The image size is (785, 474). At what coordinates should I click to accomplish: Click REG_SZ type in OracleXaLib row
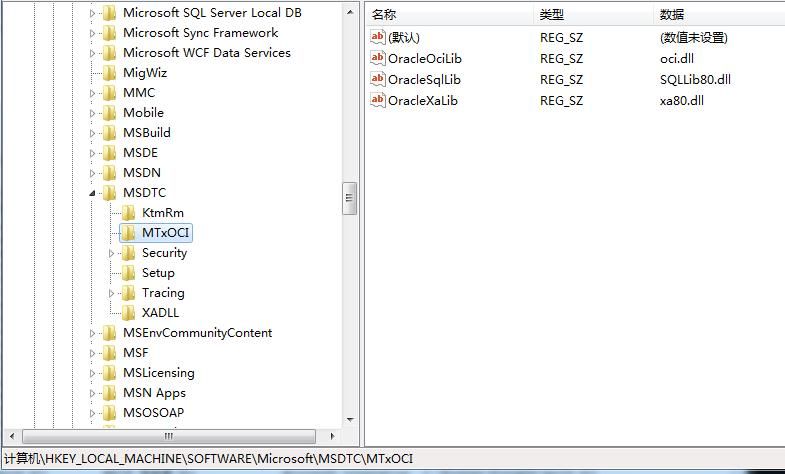point(561,101)
